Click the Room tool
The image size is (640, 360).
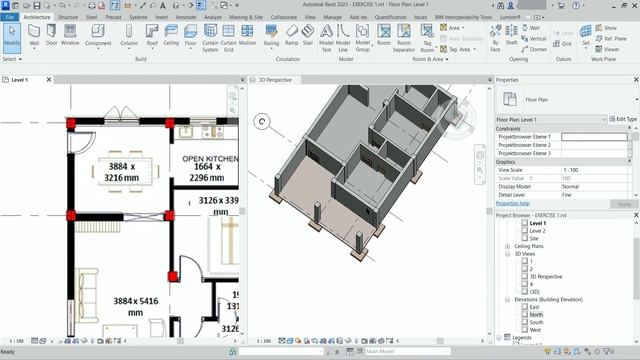click(x=384, y=35)
